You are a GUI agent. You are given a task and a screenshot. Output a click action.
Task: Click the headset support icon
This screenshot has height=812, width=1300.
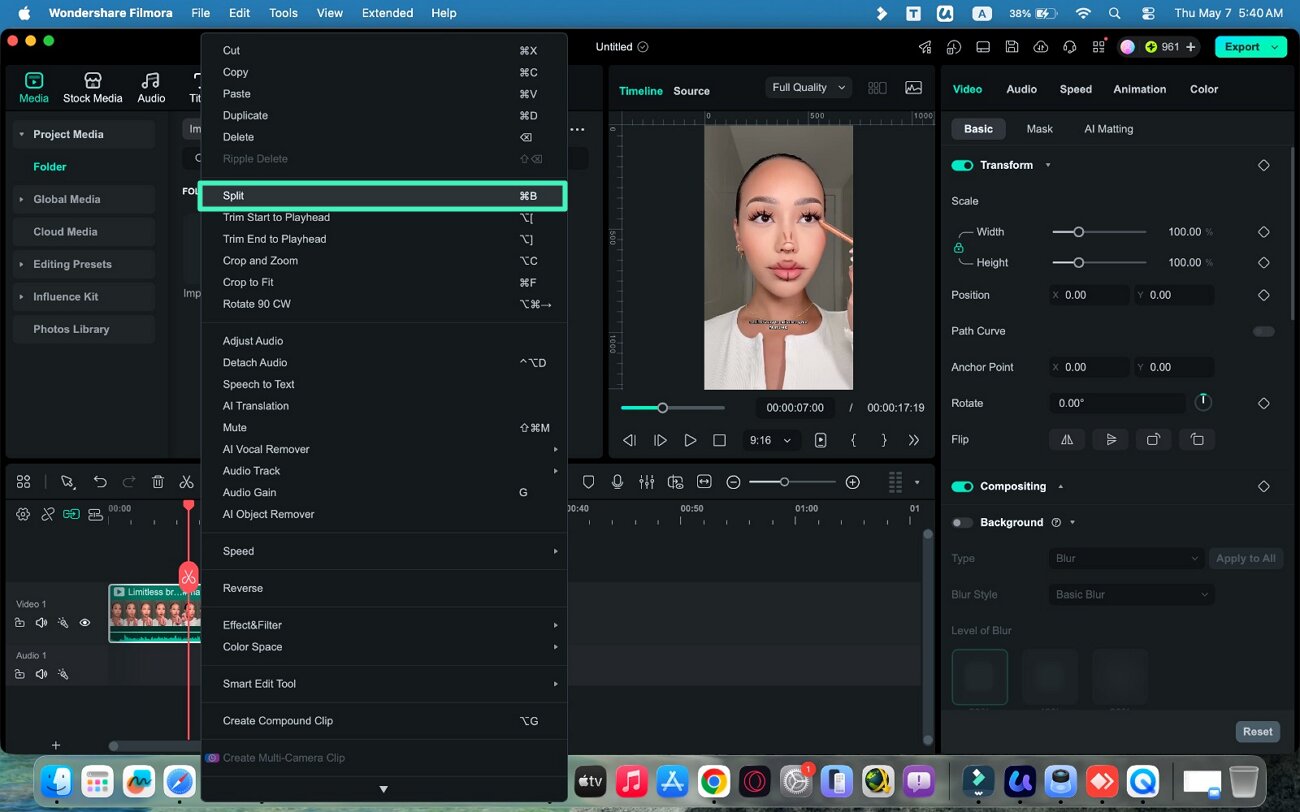[1070, 47]
